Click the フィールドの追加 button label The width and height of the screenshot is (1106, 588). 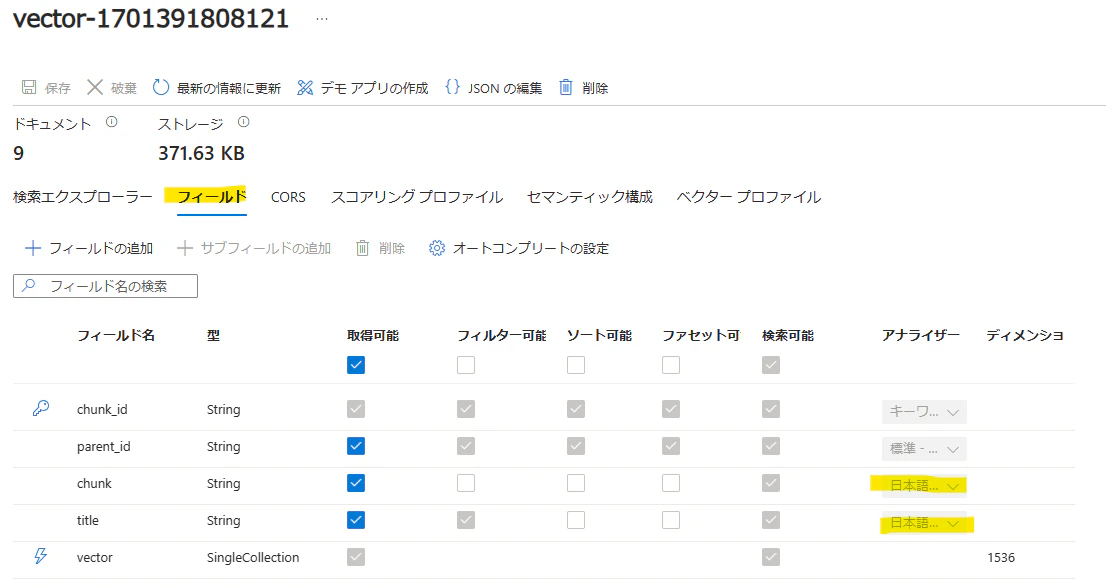tap(101, 248)
